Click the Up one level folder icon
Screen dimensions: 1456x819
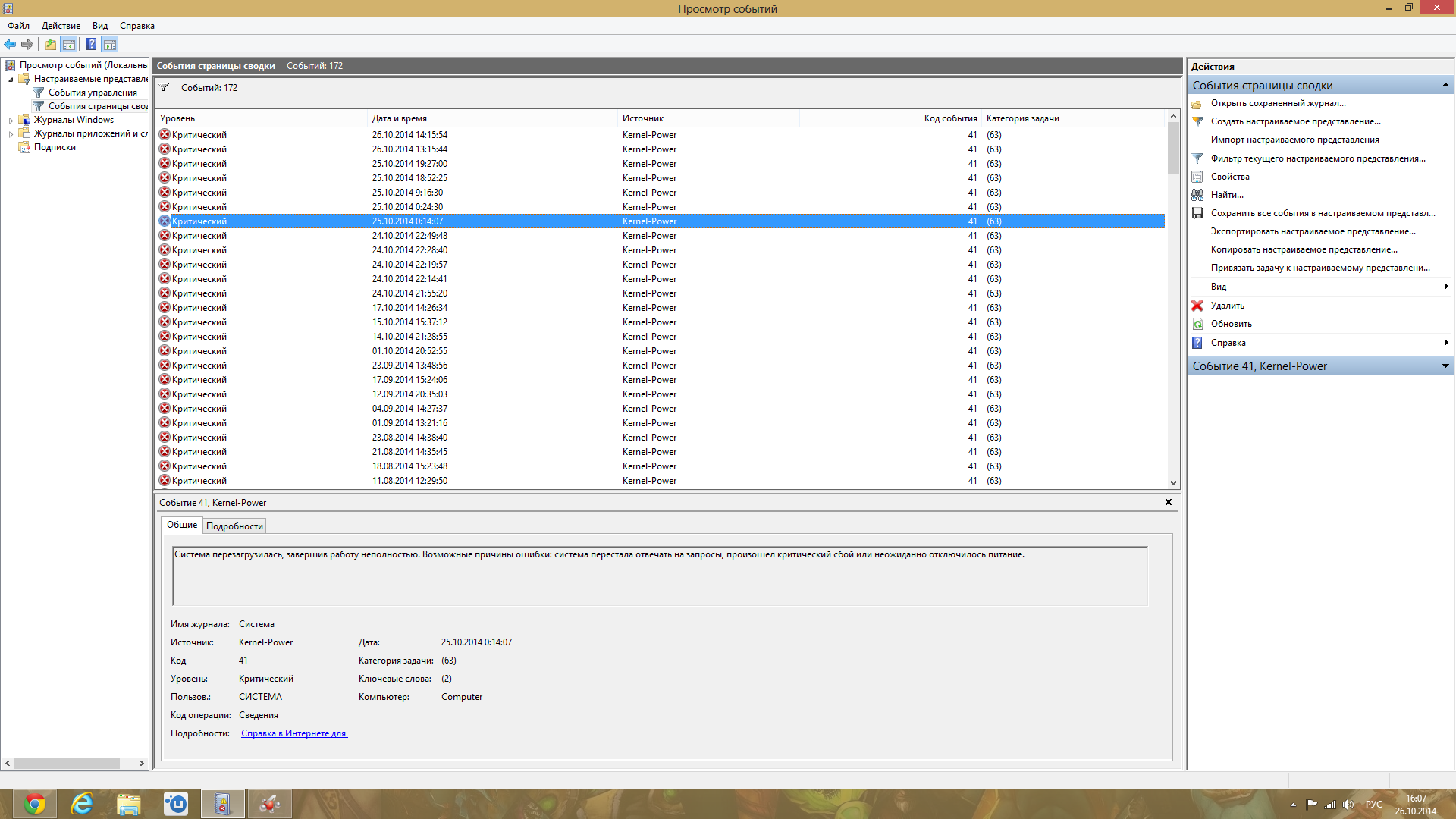click(50, 44)
